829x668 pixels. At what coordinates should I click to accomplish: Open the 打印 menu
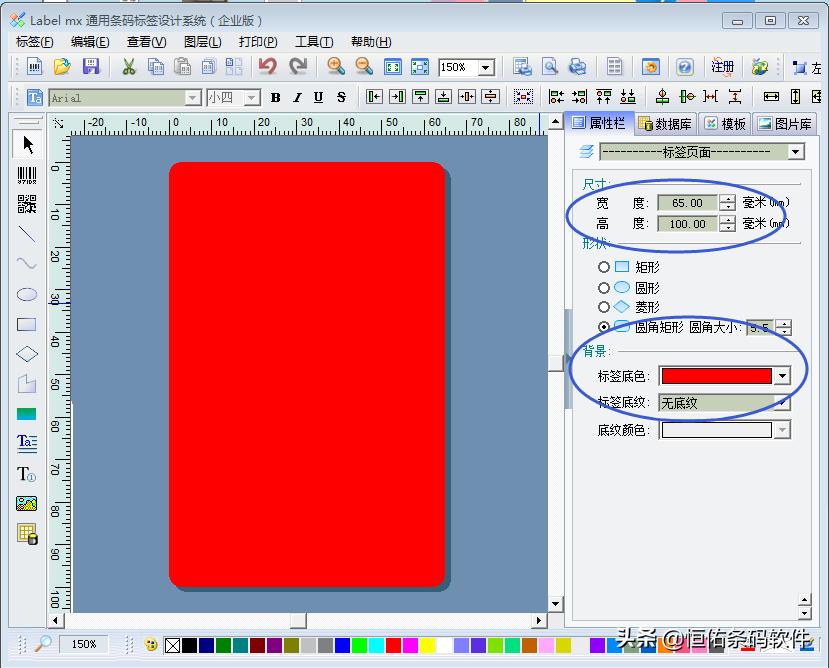point(257,41)
